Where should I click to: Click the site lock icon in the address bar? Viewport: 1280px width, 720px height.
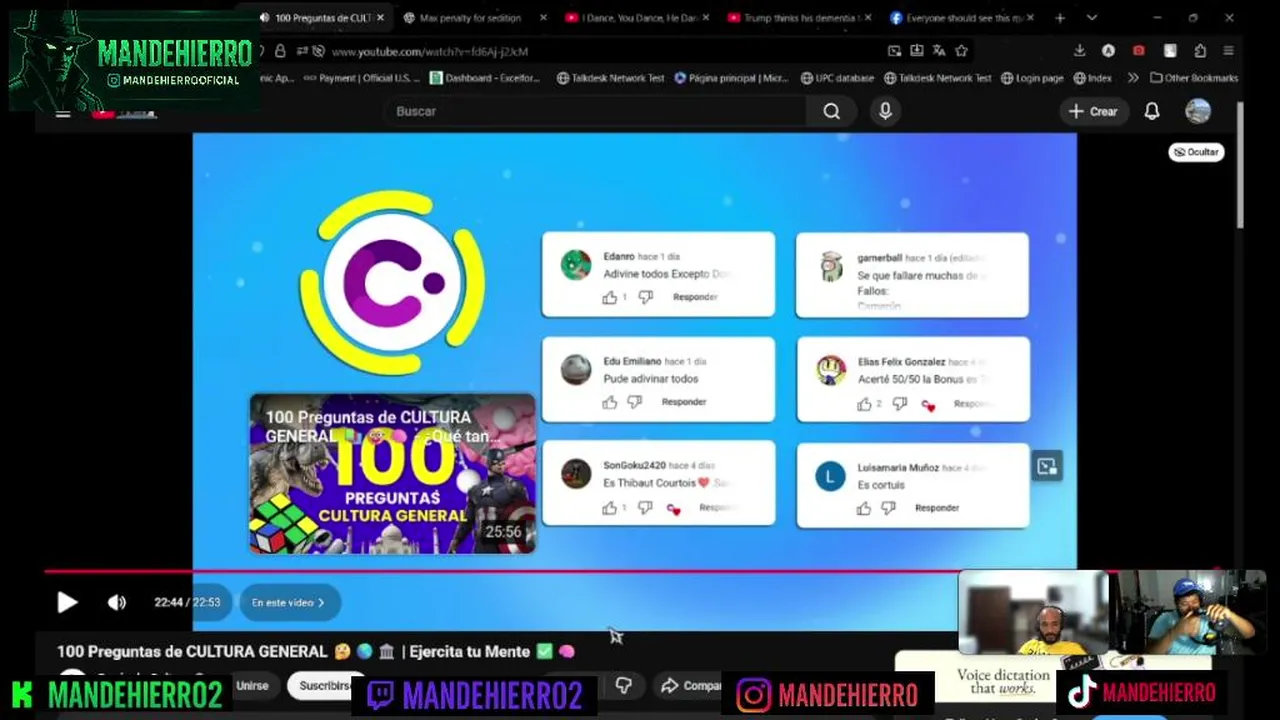(281, 51)
